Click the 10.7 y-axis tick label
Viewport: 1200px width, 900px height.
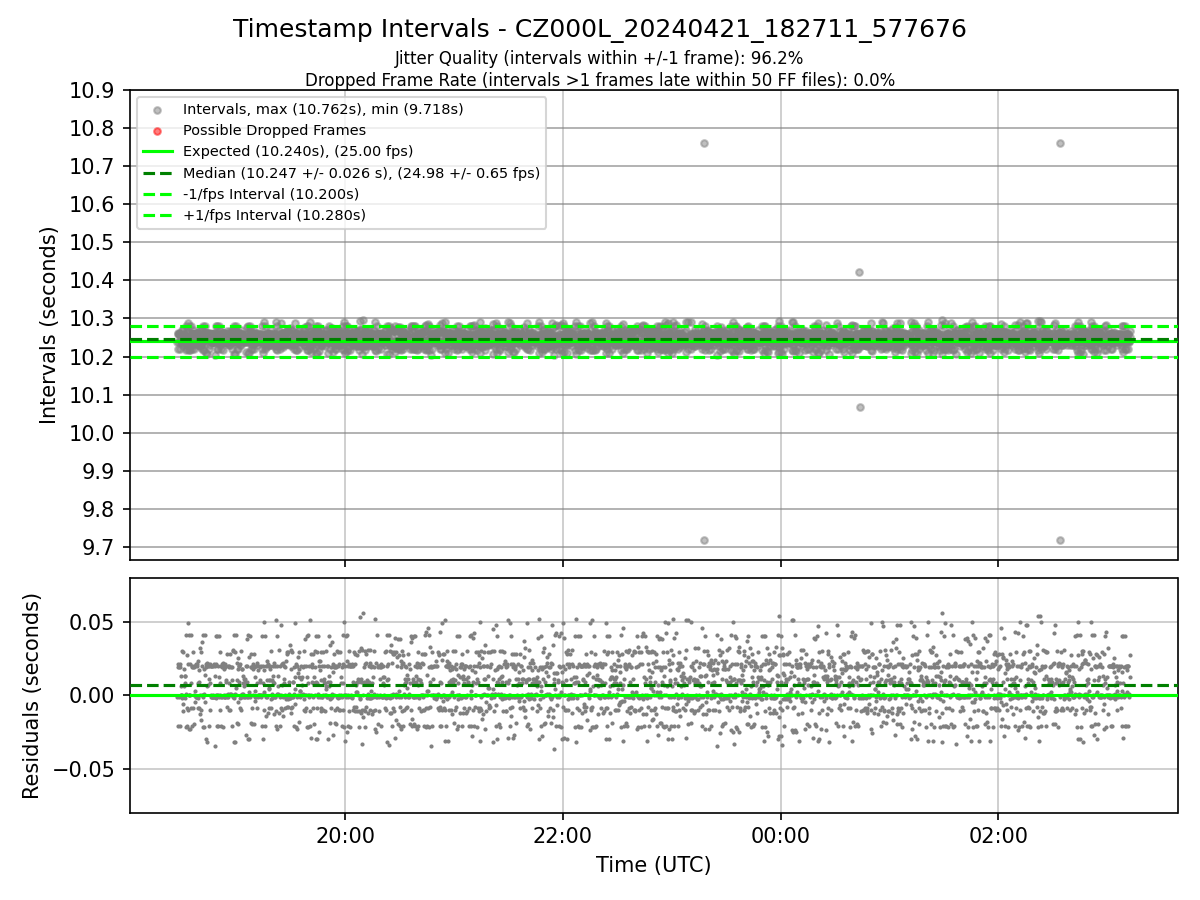pos(94,167)
